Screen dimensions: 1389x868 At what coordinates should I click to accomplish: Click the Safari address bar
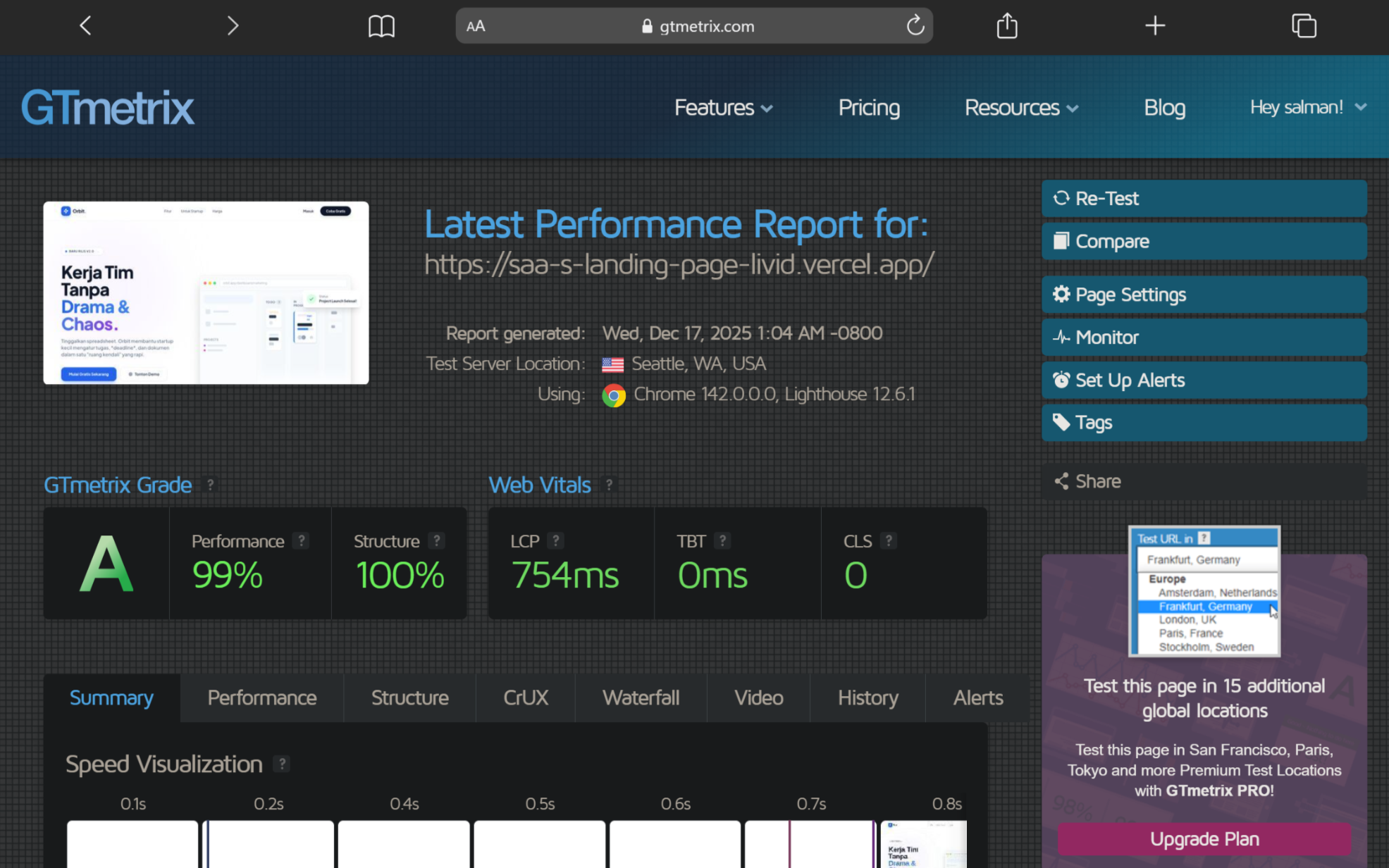(694, 26)
